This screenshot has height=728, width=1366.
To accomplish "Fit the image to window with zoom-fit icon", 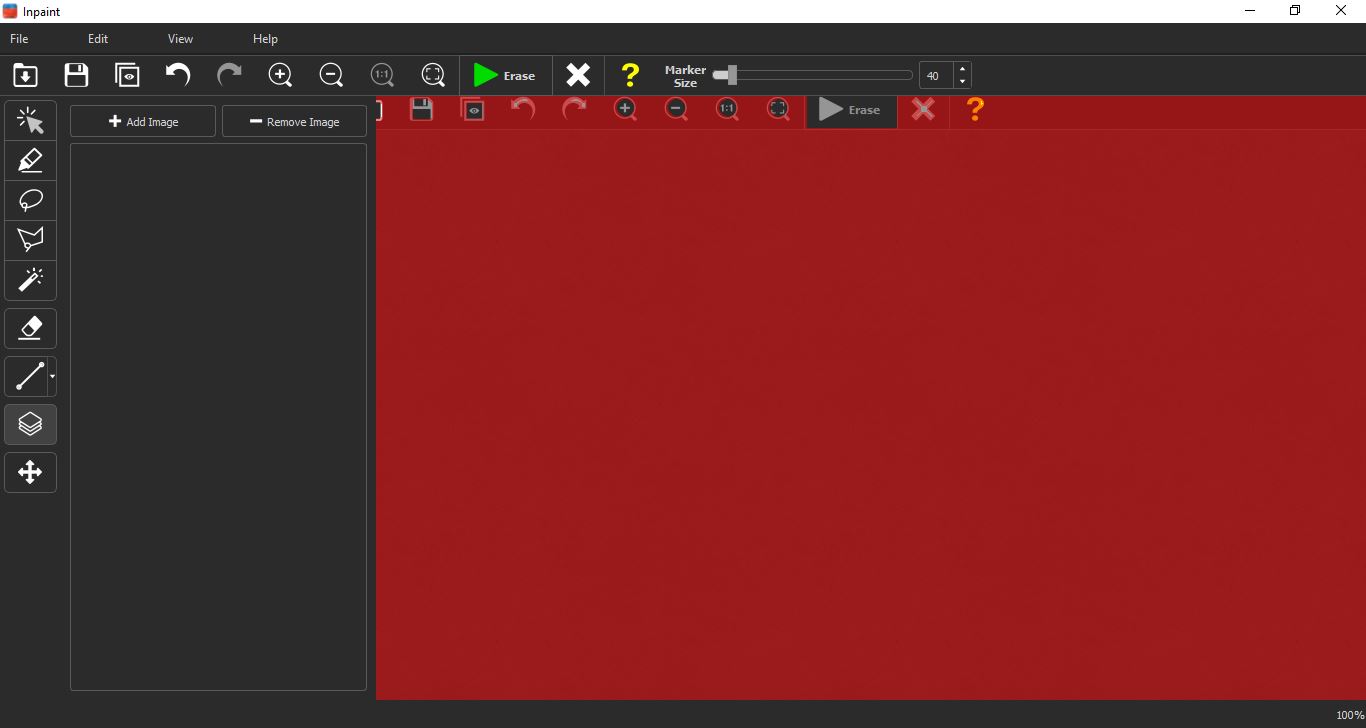I will pos(433,75).
